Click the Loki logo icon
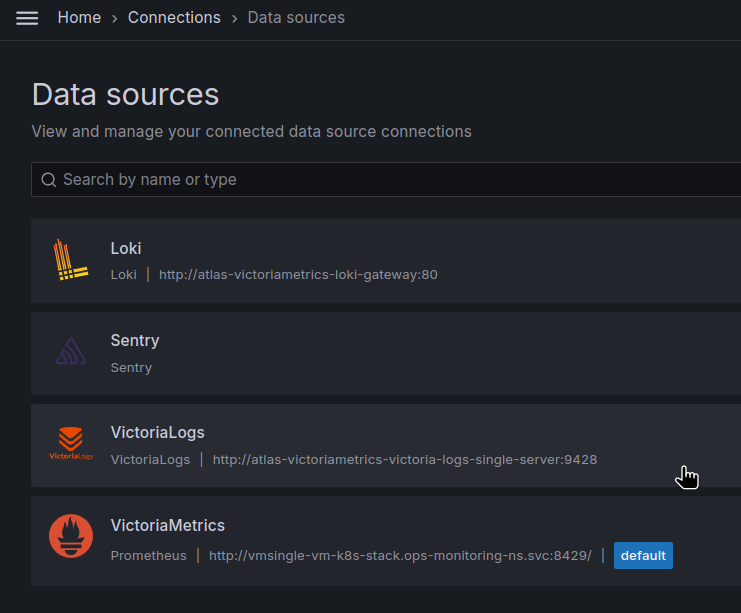This screenshot has width=741, height=613. point(71,259)
